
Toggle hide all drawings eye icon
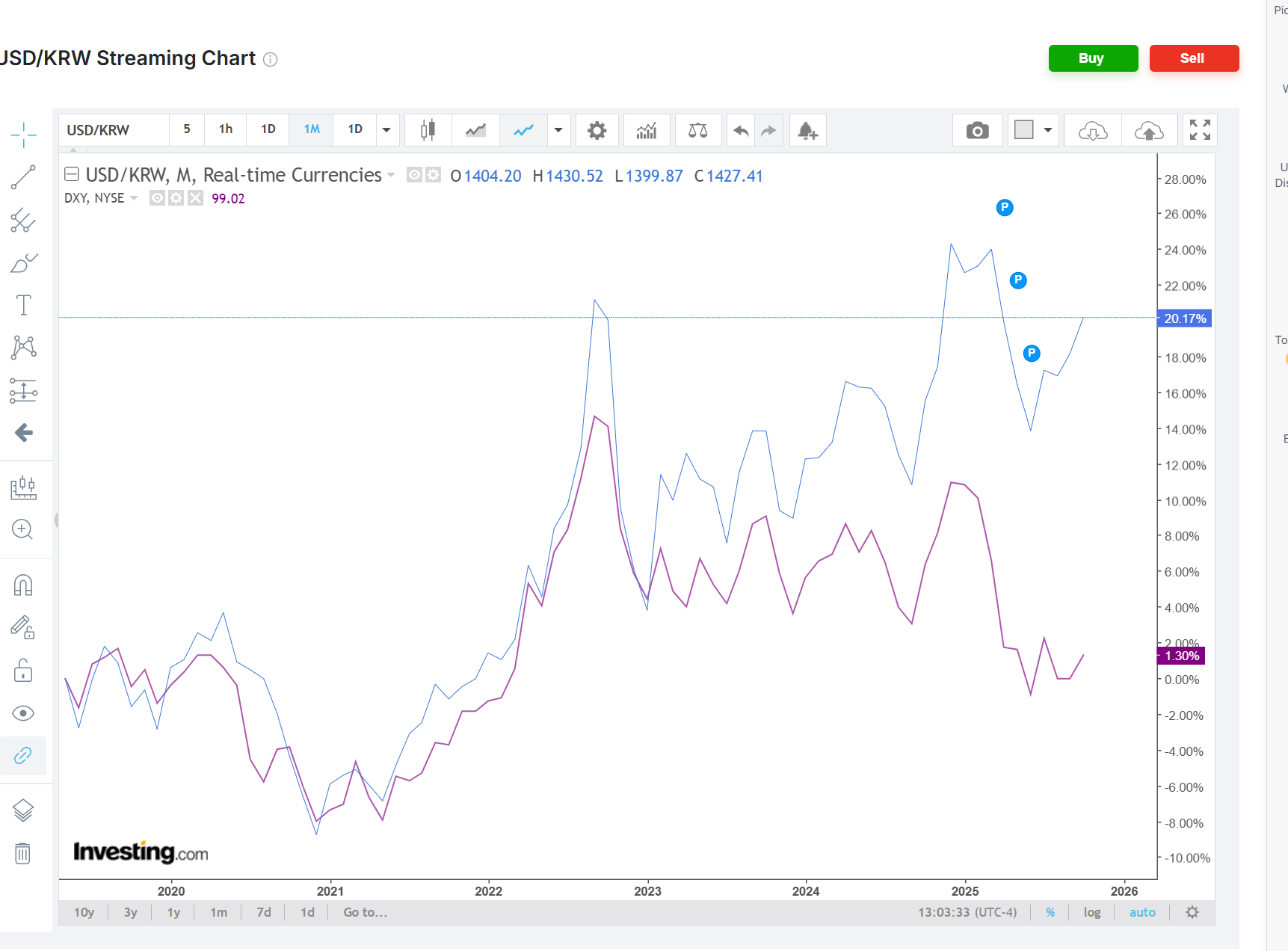[23, 713]
